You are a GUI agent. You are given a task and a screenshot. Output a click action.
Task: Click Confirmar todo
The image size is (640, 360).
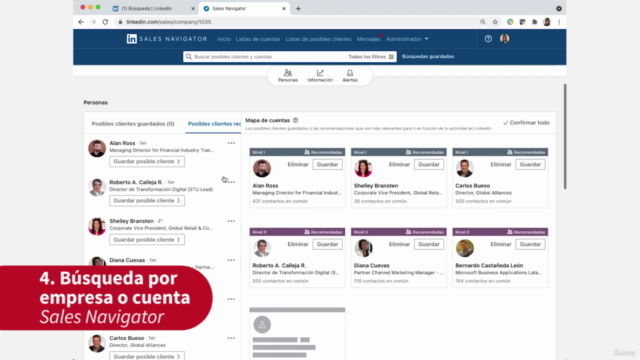pos(526,123)
